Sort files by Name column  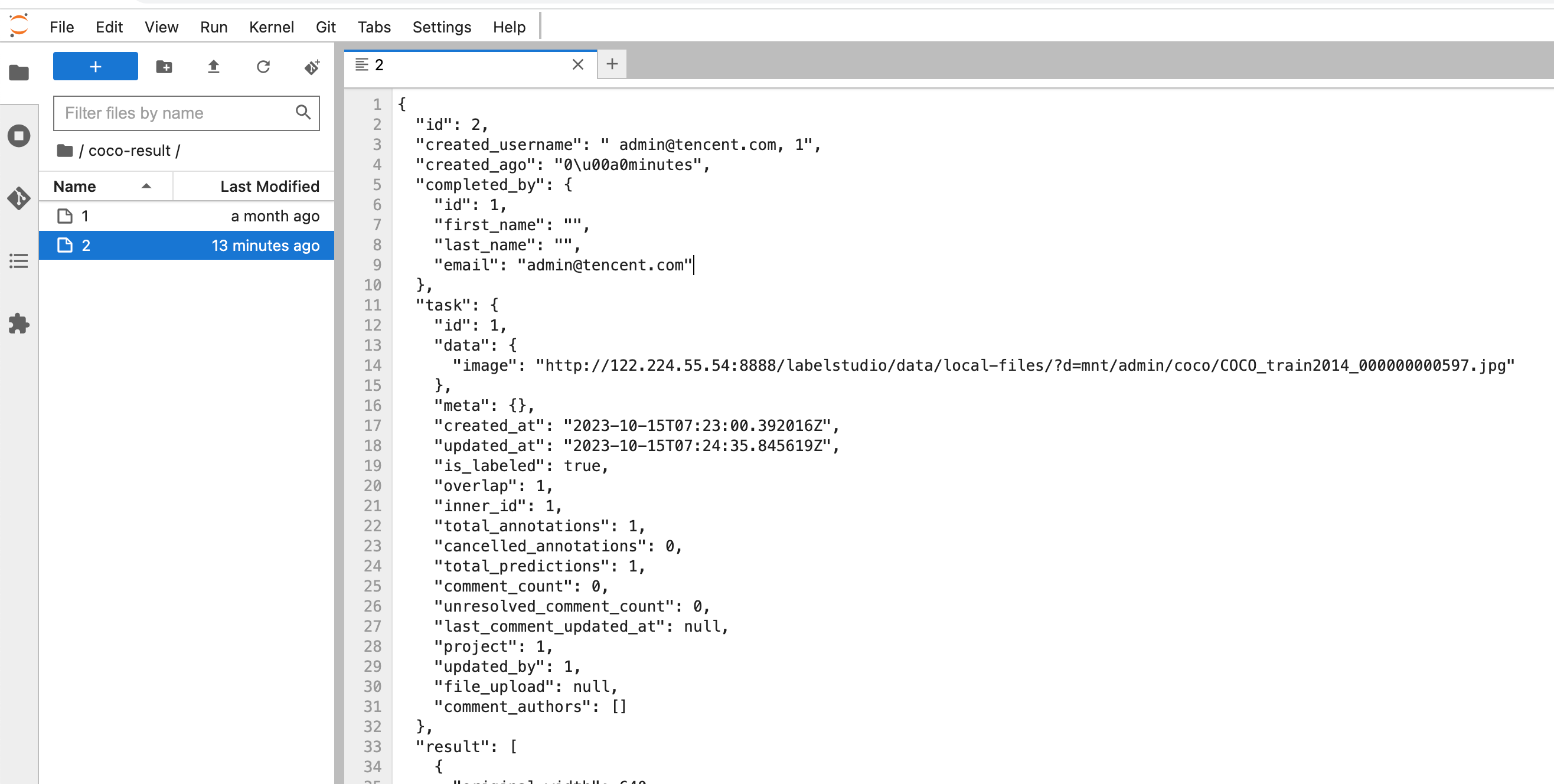[x=75, y=187]
